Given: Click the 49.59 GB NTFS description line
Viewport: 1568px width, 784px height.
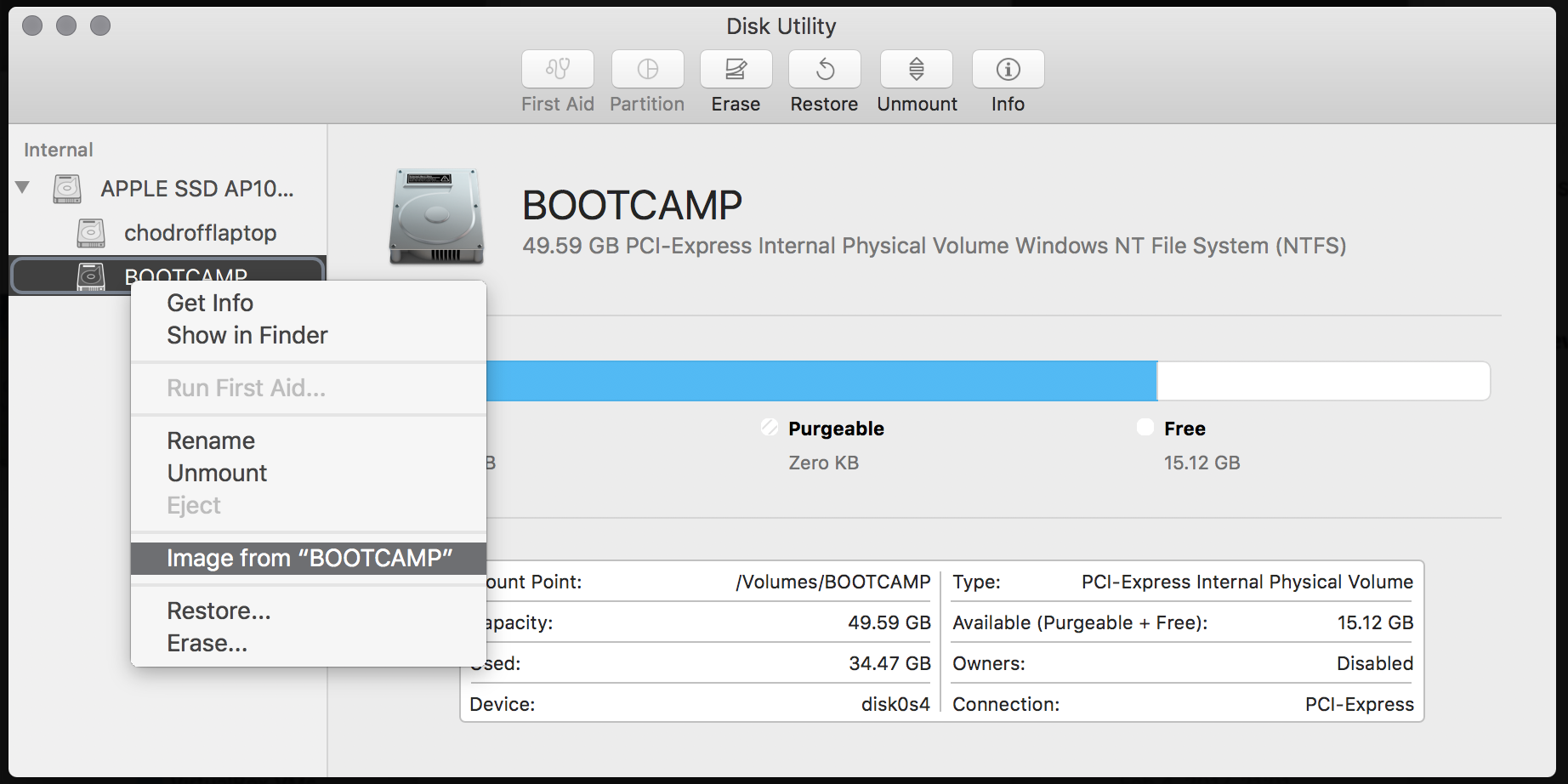Looking at the screenshot, I should pyautogui.click(x=935, y=246).
